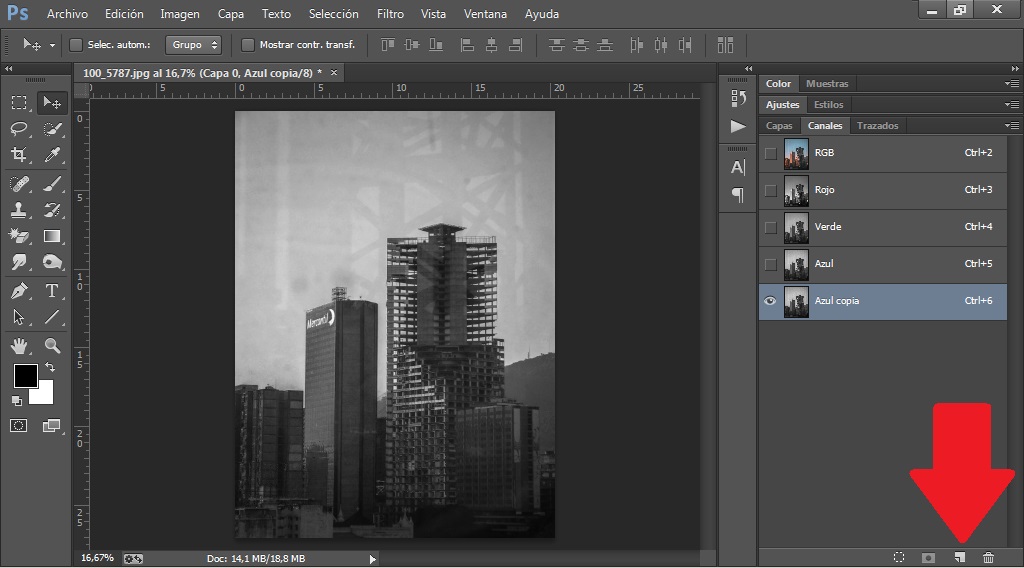Open the Filtro menu
The image size is (1024, 568).
pyautogui.click(x=391, y=14)
